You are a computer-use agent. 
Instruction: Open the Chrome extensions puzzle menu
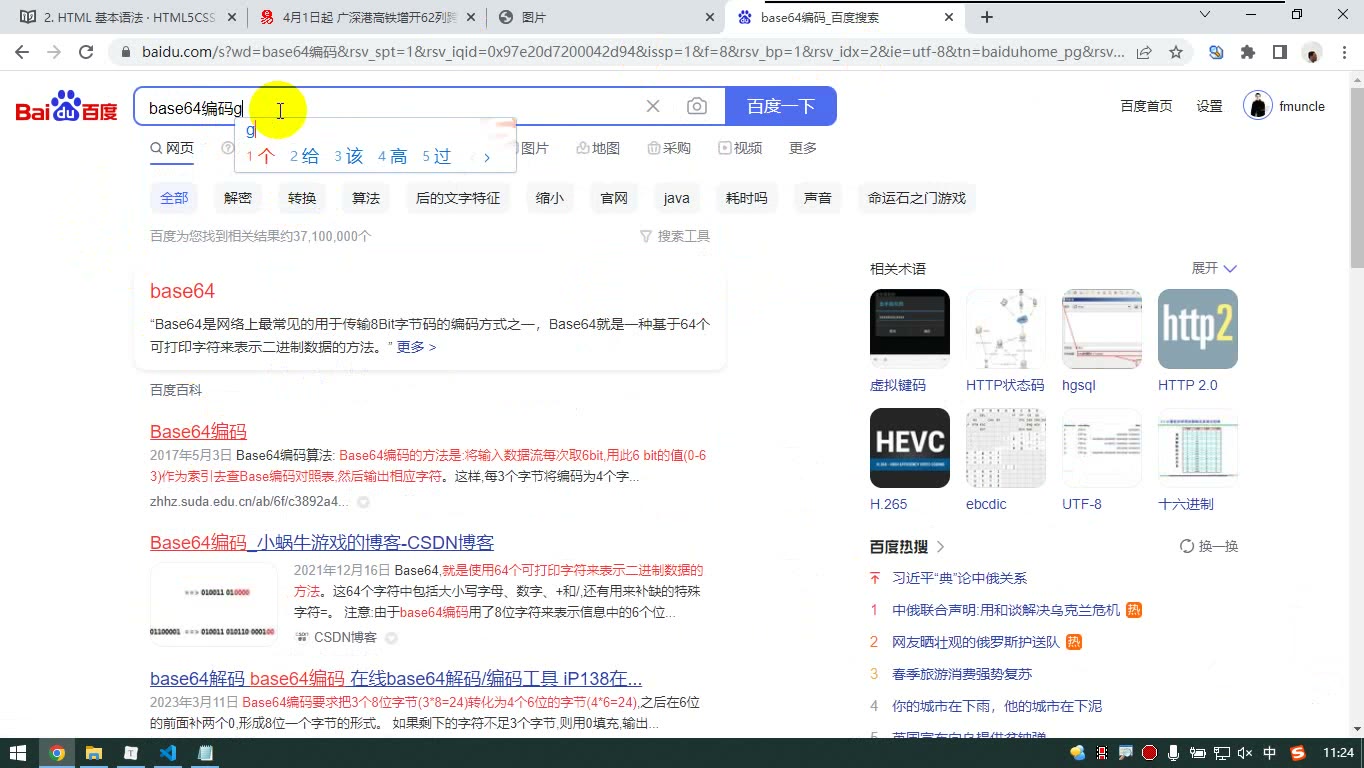(1248, 52)
